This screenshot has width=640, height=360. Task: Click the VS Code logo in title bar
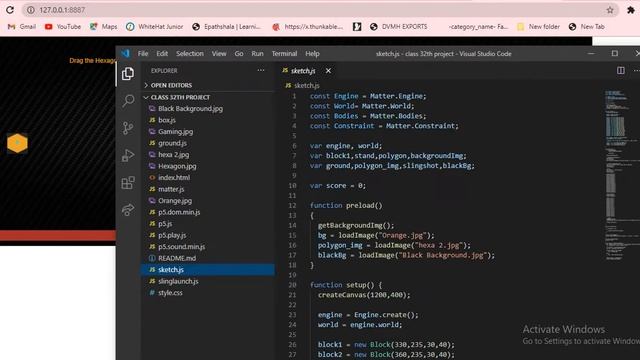coord(125,53)
